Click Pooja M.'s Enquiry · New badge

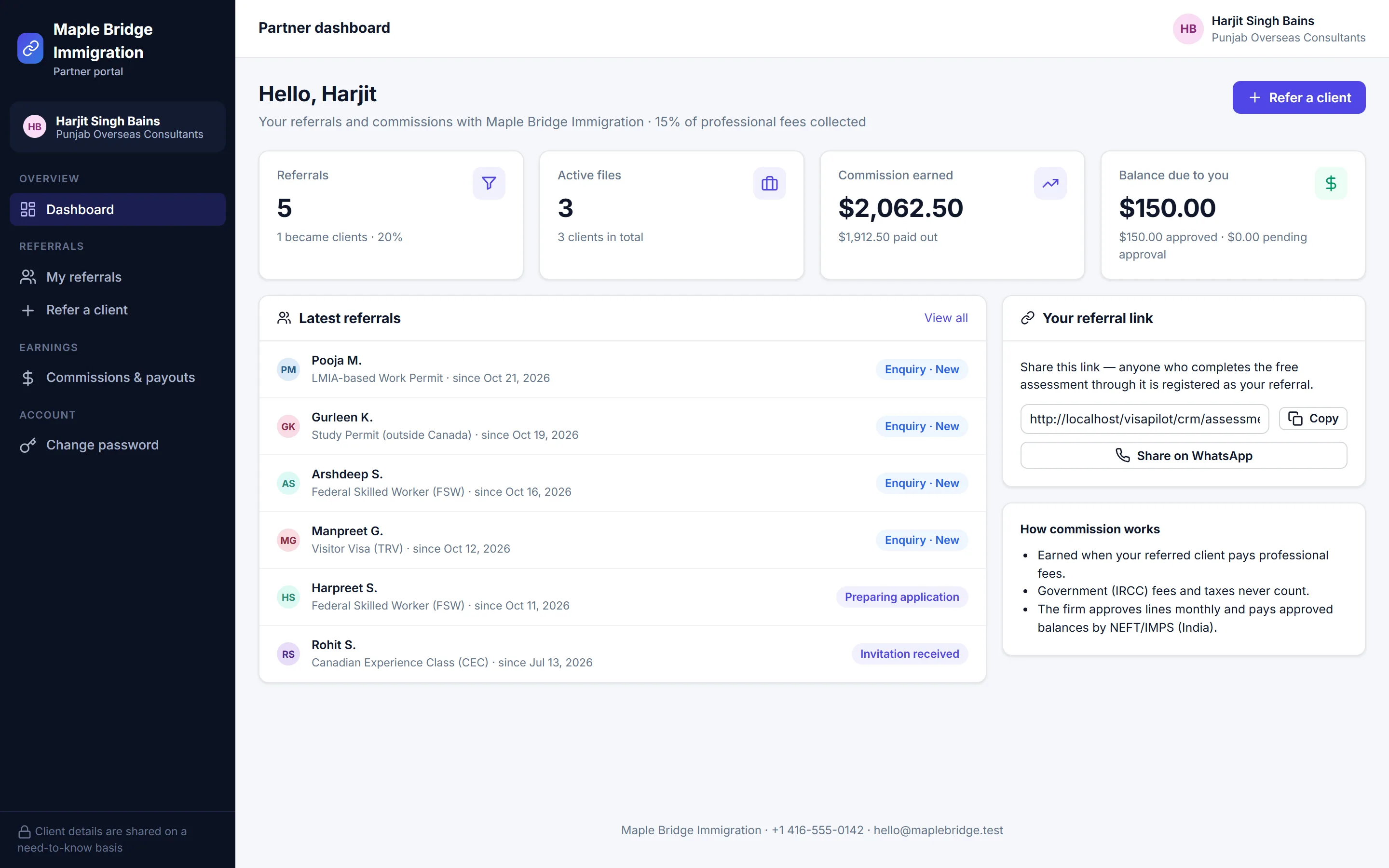tap(922, 370)
